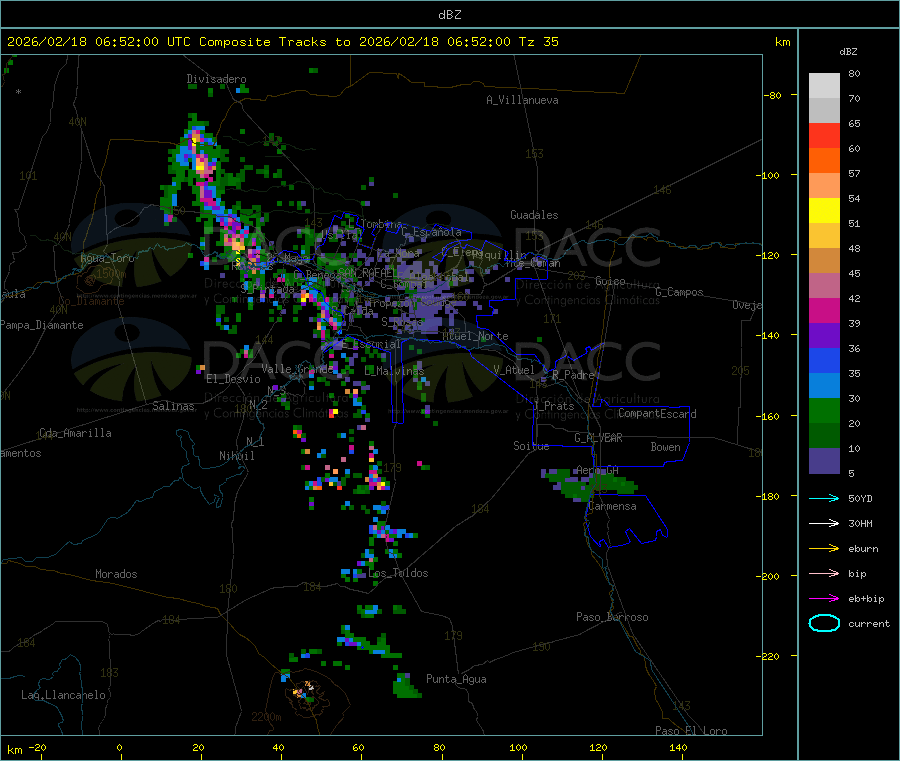Click the red swatch between 65 and 60
The width and height of the screenshot is (900, 761).
point(824,135)
